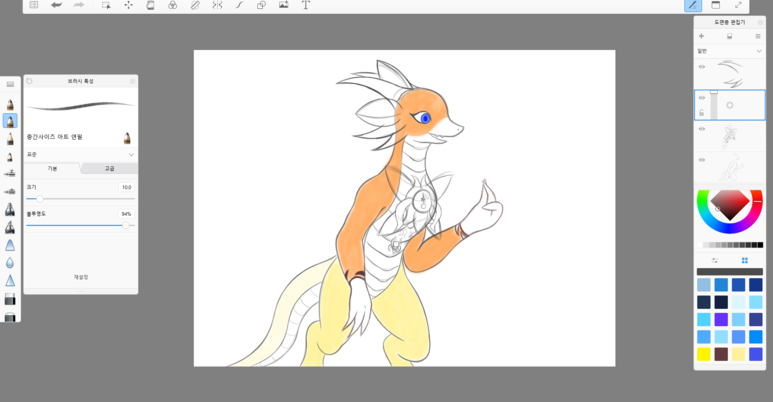
Task: Click the saturation diamond in color wheel
Action: pyautogui.click(x=730, y=203)
